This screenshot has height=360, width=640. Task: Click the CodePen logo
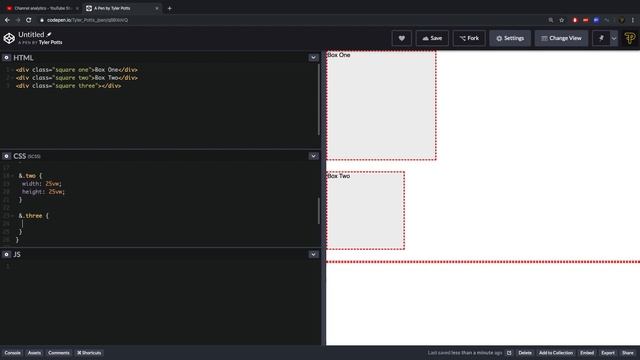tap(9, 38)
